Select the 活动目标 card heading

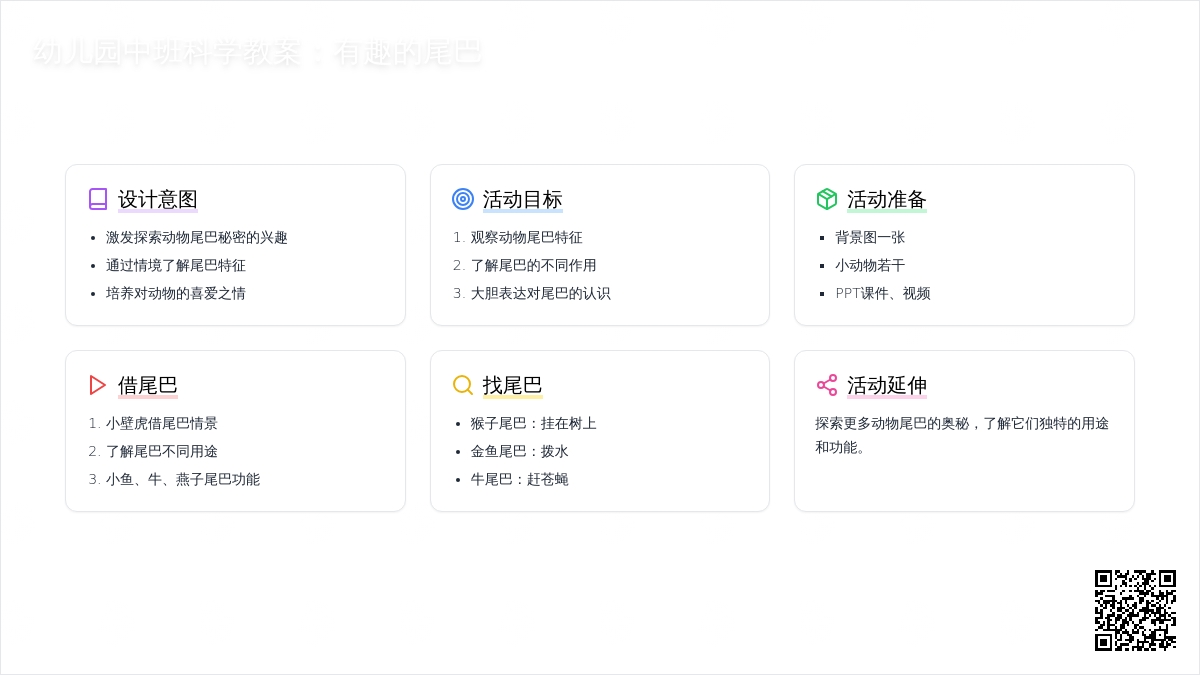523,199
